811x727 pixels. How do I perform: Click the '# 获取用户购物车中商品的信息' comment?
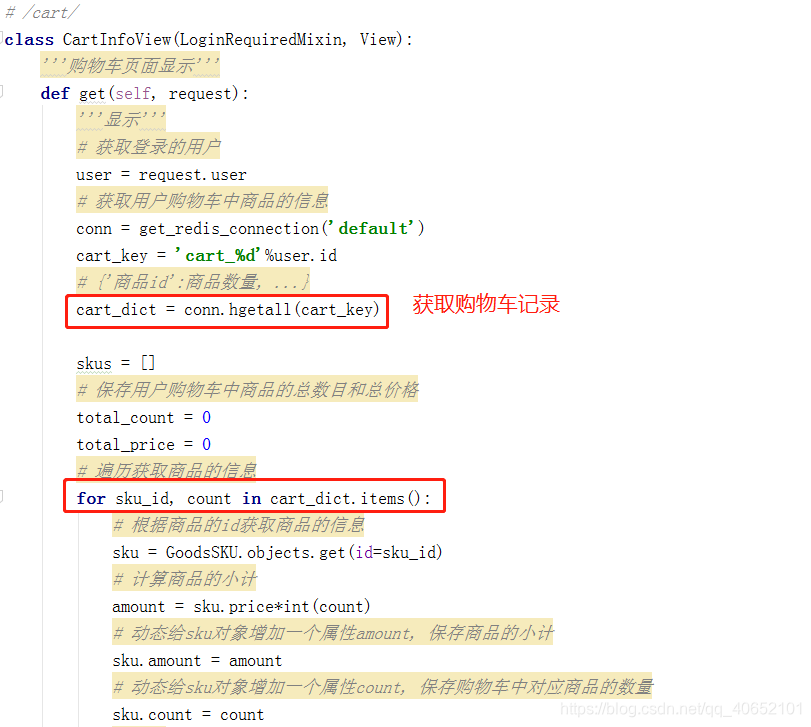pyautogui.click(x=202, y=201)
